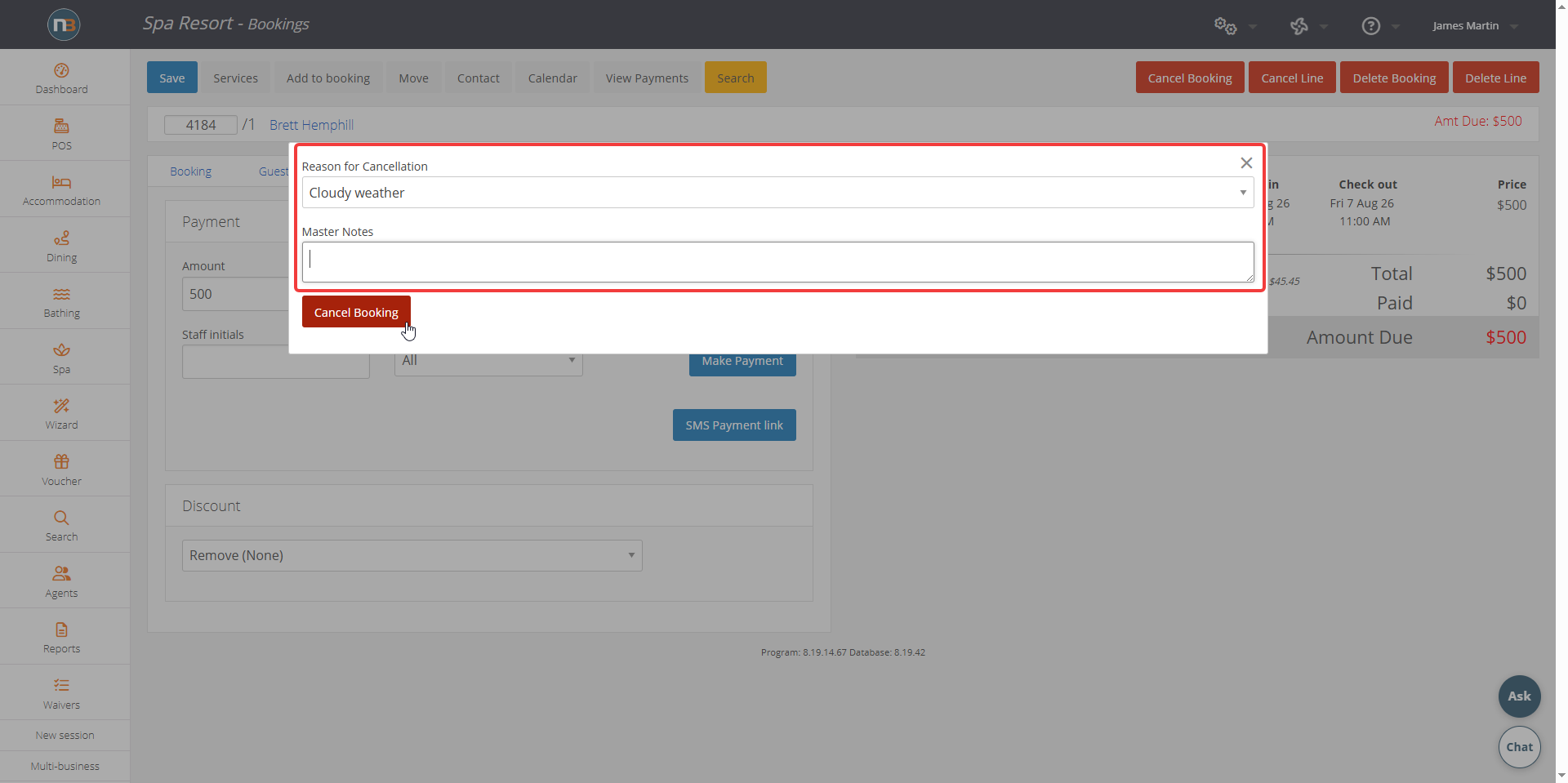Select Add to booking
The height and width of the screenshot is (783, 1568).
pos(328,78)
